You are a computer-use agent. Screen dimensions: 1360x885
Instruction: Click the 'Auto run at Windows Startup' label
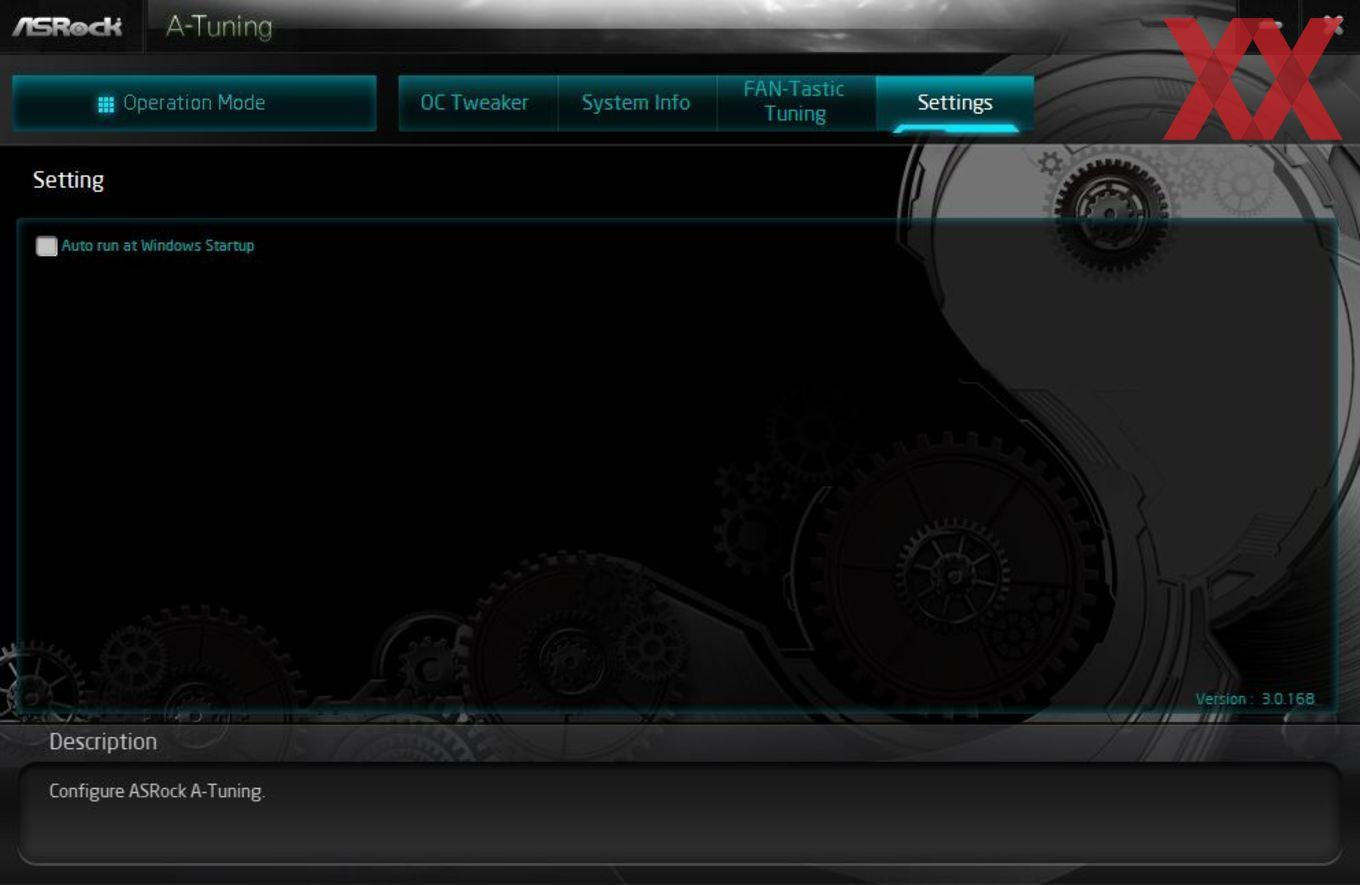pos(158,246)
